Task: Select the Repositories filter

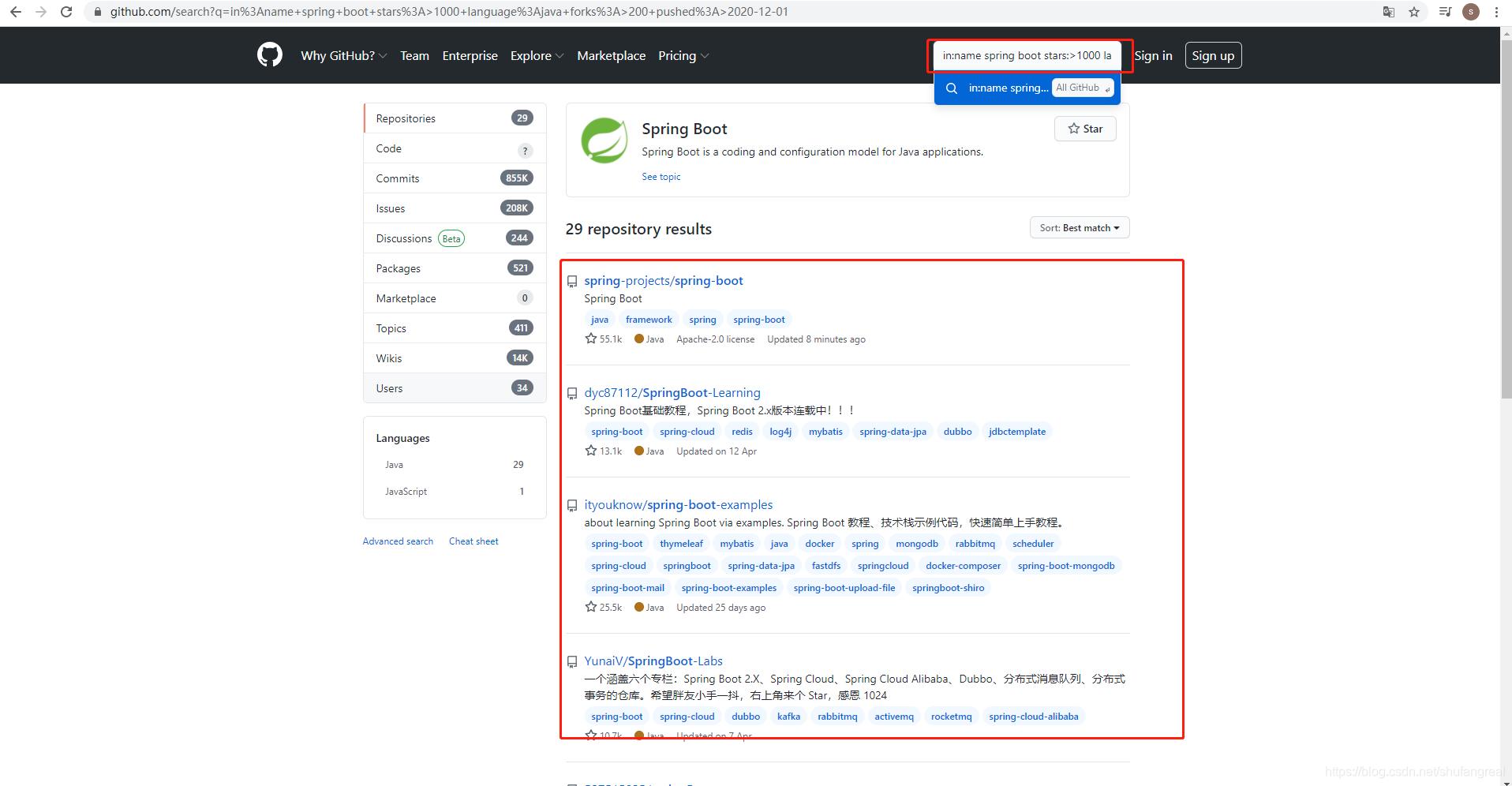Action: click(455, 118)
